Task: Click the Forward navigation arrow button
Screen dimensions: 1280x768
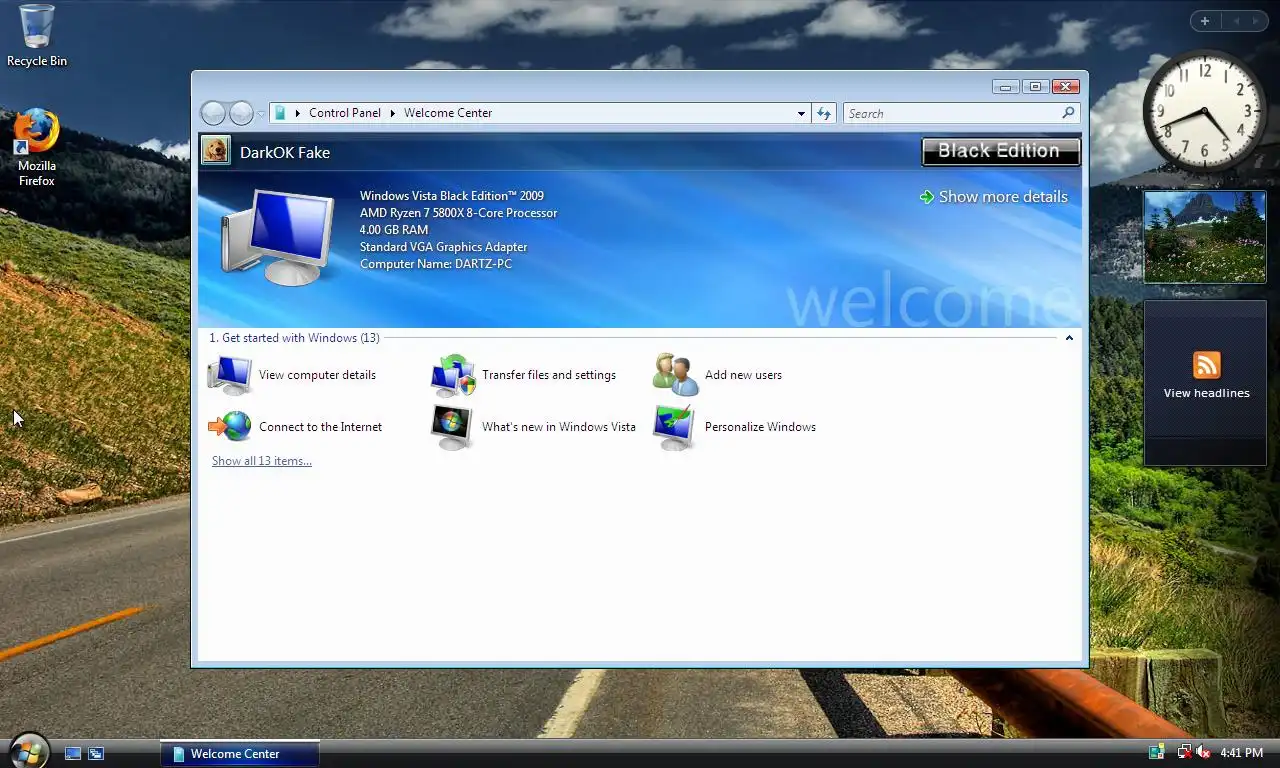Action: [241, 113]
